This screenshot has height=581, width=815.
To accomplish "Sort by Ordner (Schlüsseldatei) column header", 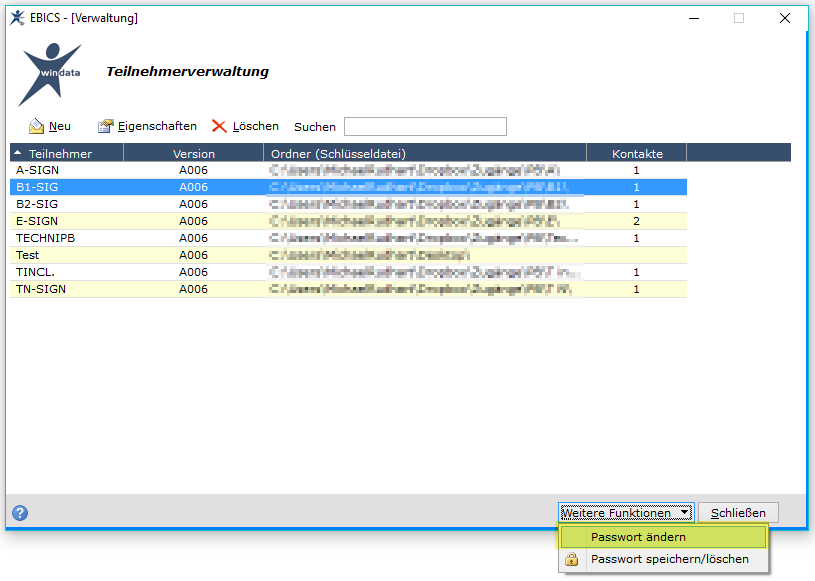I will (x=425, y=153).
